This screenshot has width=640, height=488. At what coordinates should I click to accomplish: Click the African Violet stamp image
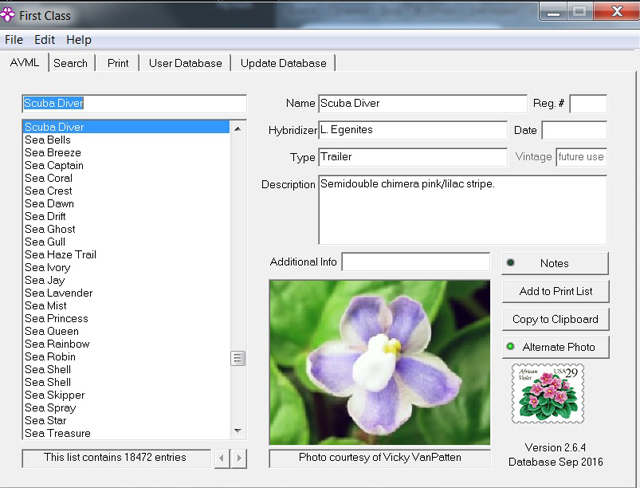coord(548,394)
